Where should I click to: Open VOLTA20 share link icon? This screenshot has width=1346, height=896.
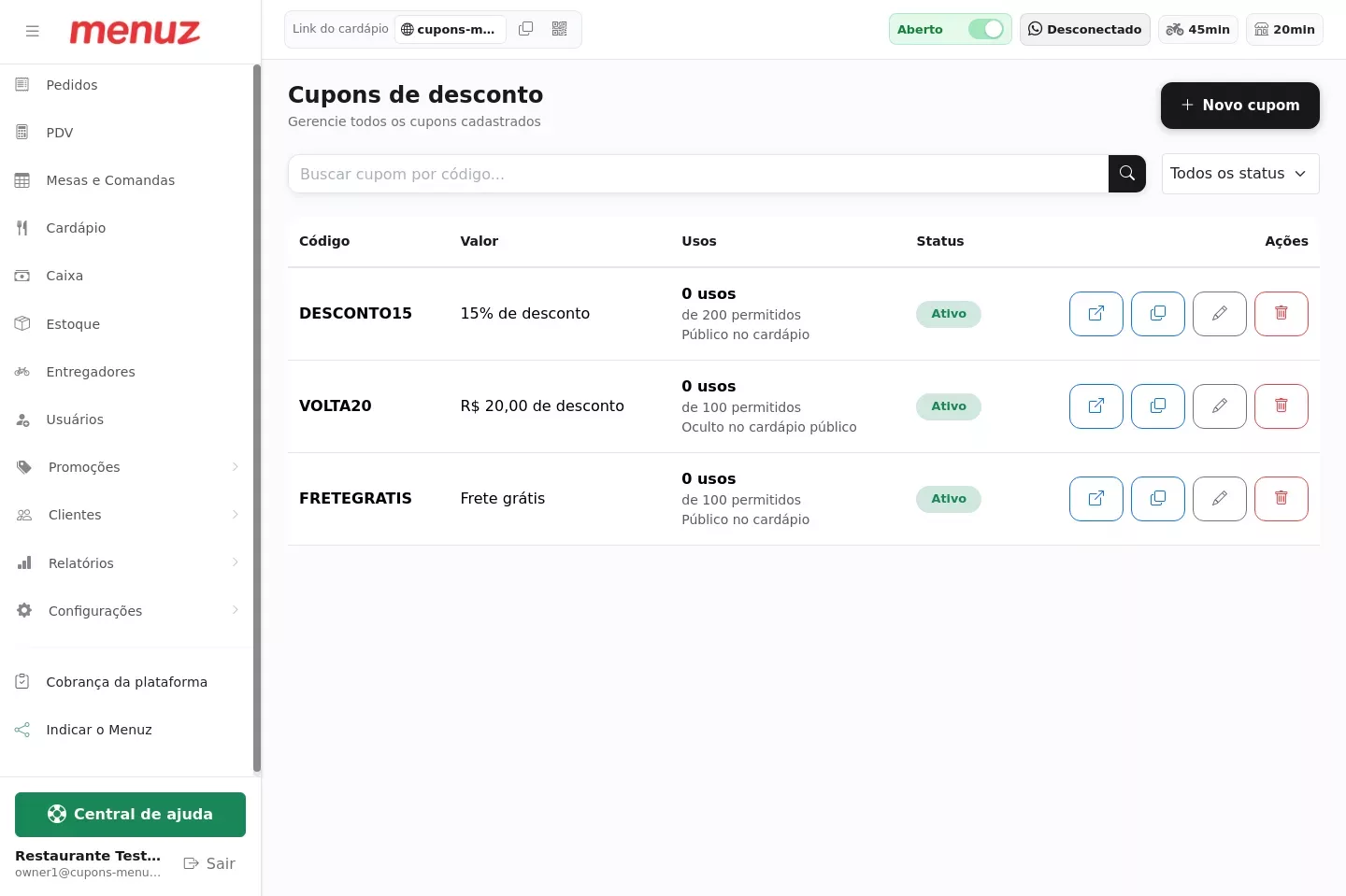pos(1096,406)
